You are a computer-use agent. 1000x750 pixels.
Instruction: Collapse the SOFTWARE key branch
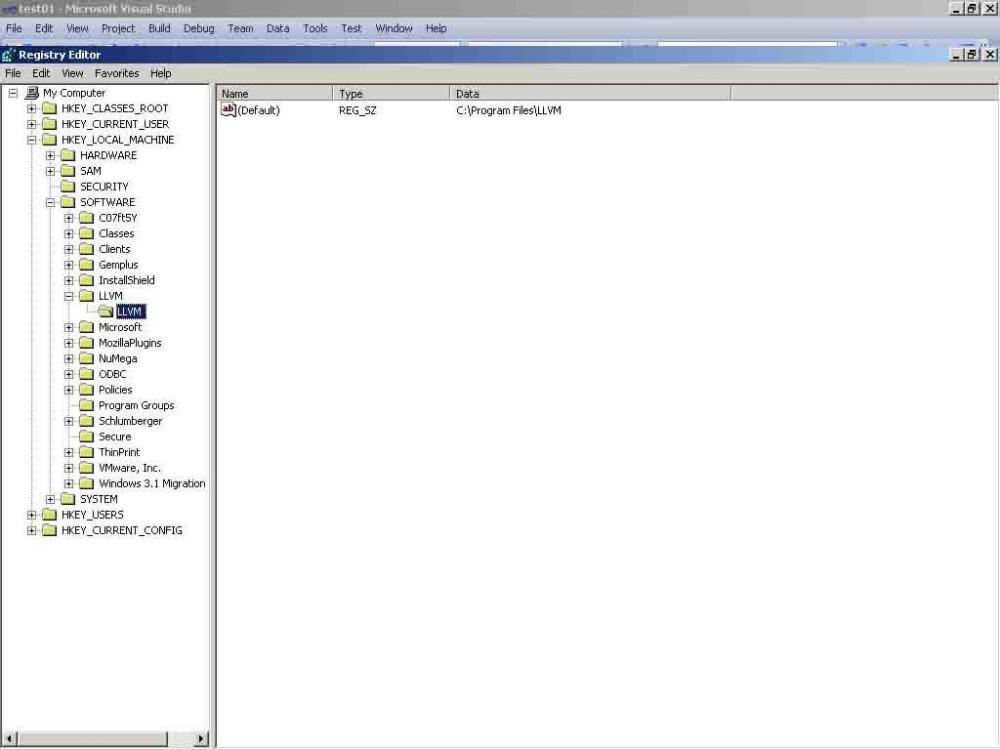tap(50, 202)
